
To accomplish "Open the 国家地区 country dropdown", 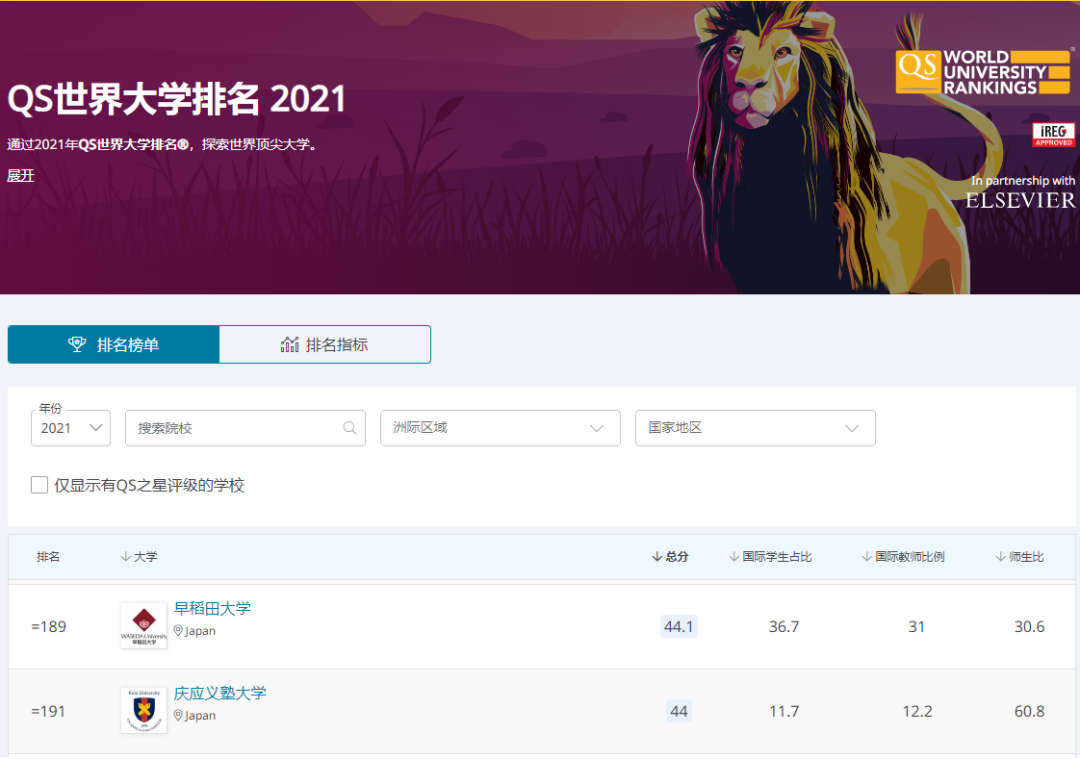I will (755, 428).
